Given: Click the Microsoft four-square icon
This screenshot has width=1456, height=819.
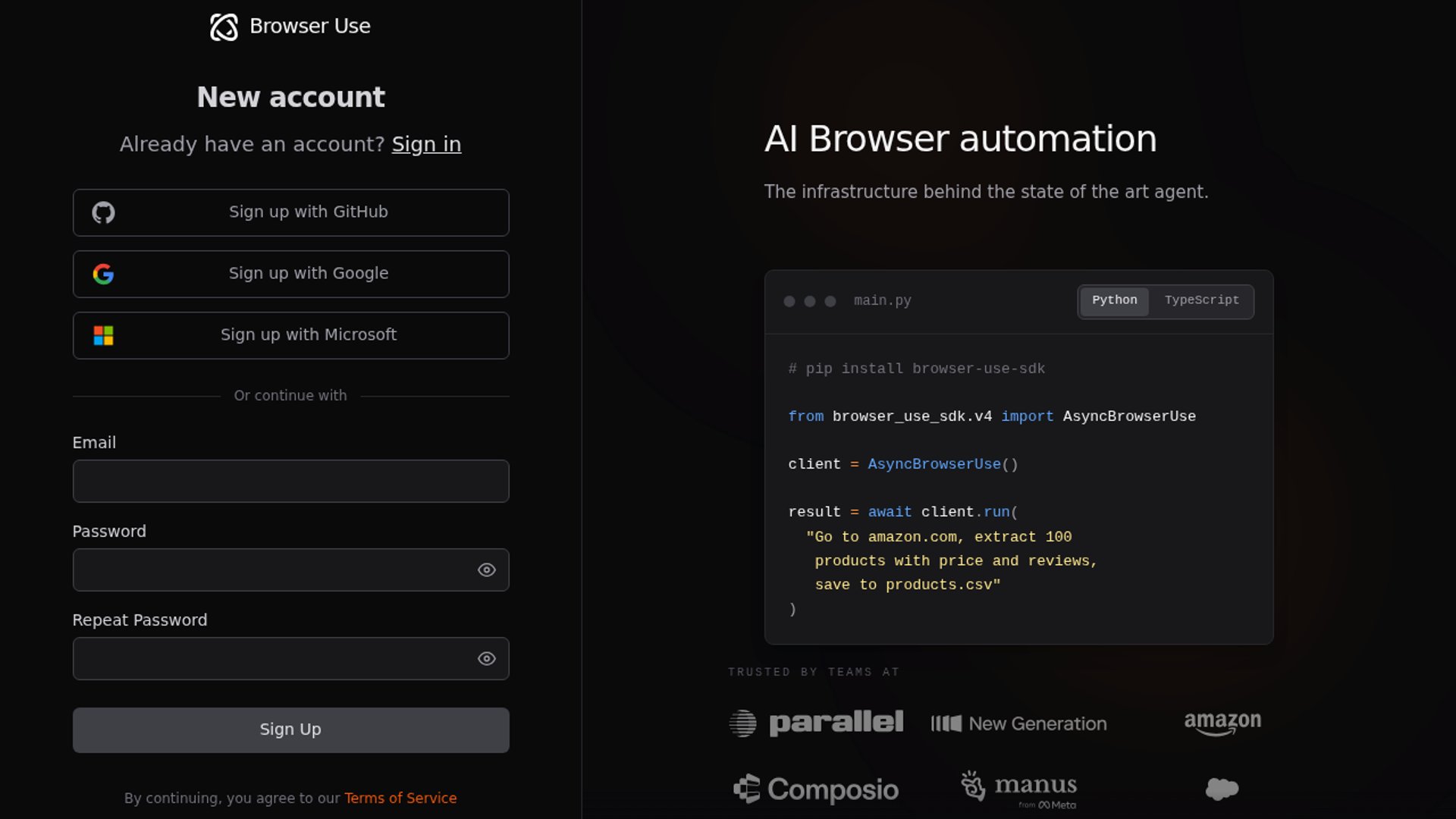Looking at the screenshot, I should [x=103, y=335].
